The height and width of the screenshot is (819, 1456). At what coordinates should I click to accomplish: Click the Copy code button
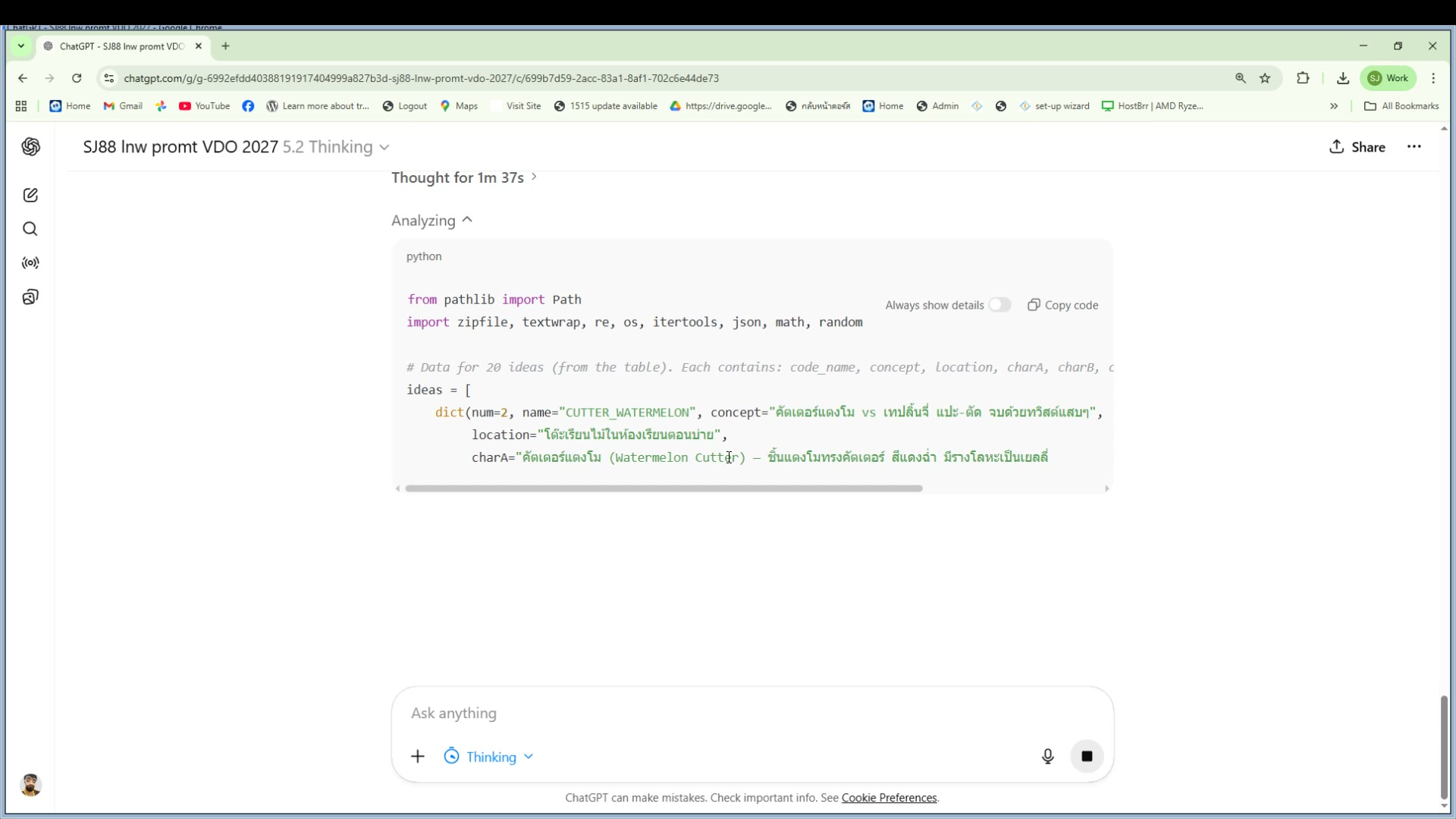pyautogui.click(x=1062, y=305)
